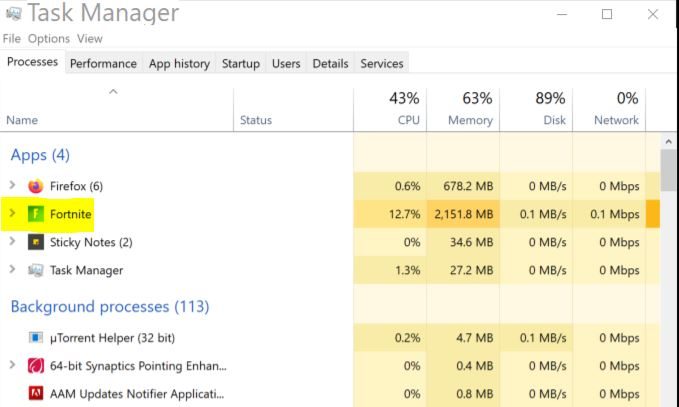This screenshot has width=679, height=407.
Task: Expand the Firefox process group
Action: point(13,185)
